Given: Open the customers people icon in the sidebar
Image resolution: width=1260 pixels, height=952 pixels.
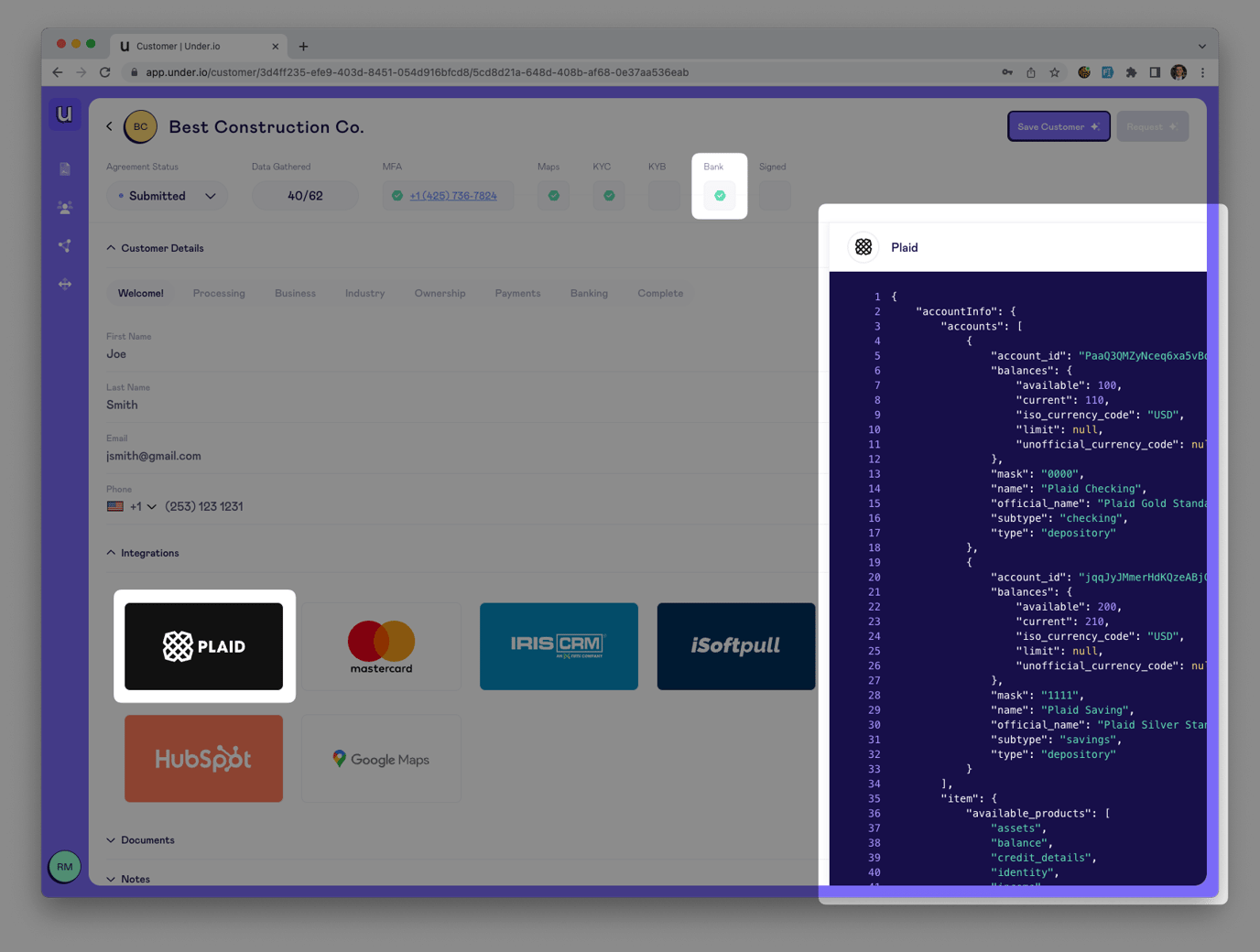Looking at the screenshot, I should click(x=65, y=208).
